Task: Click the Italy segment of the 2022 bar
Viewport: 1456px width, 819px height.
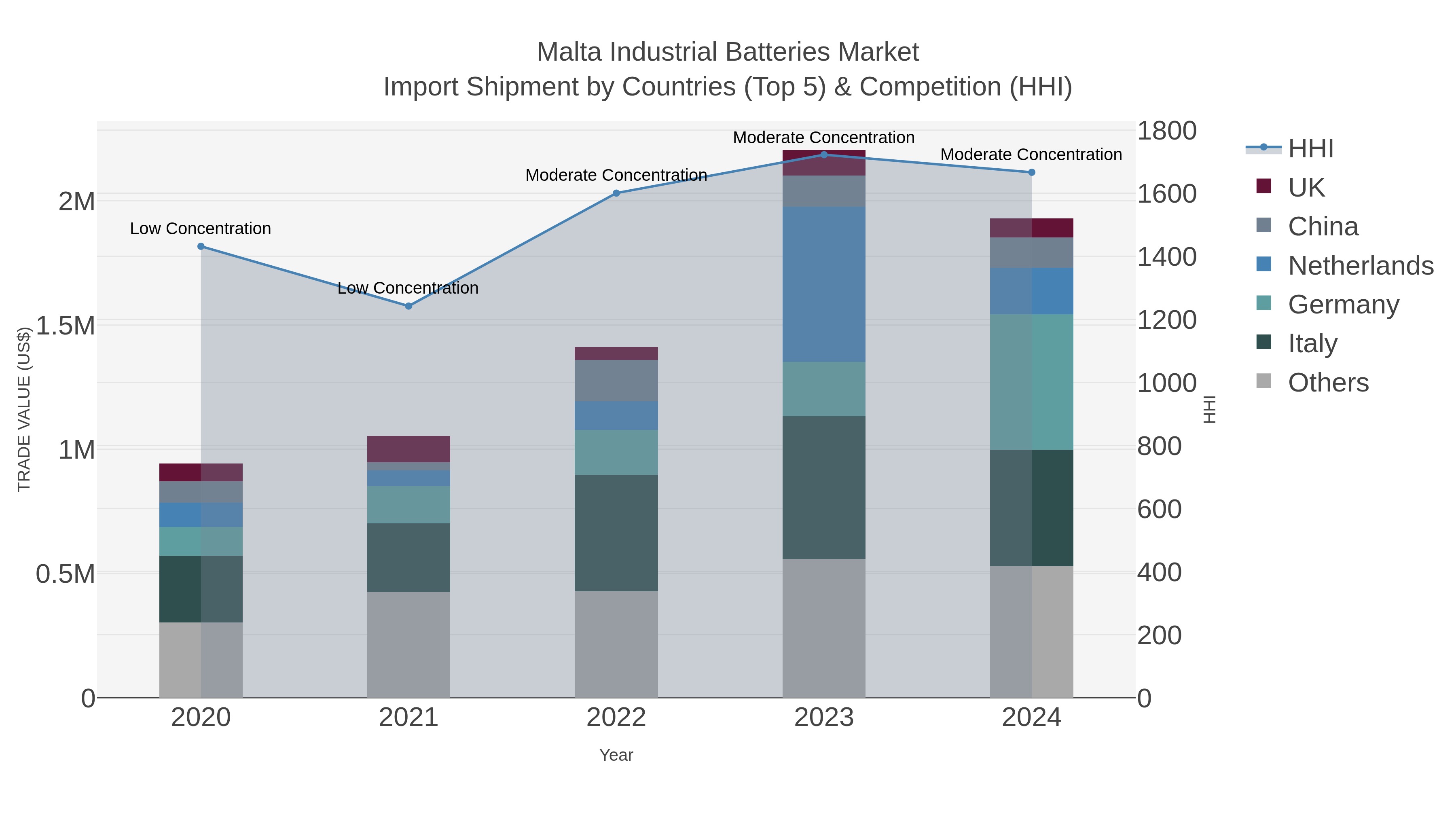Action: point(617,533)
